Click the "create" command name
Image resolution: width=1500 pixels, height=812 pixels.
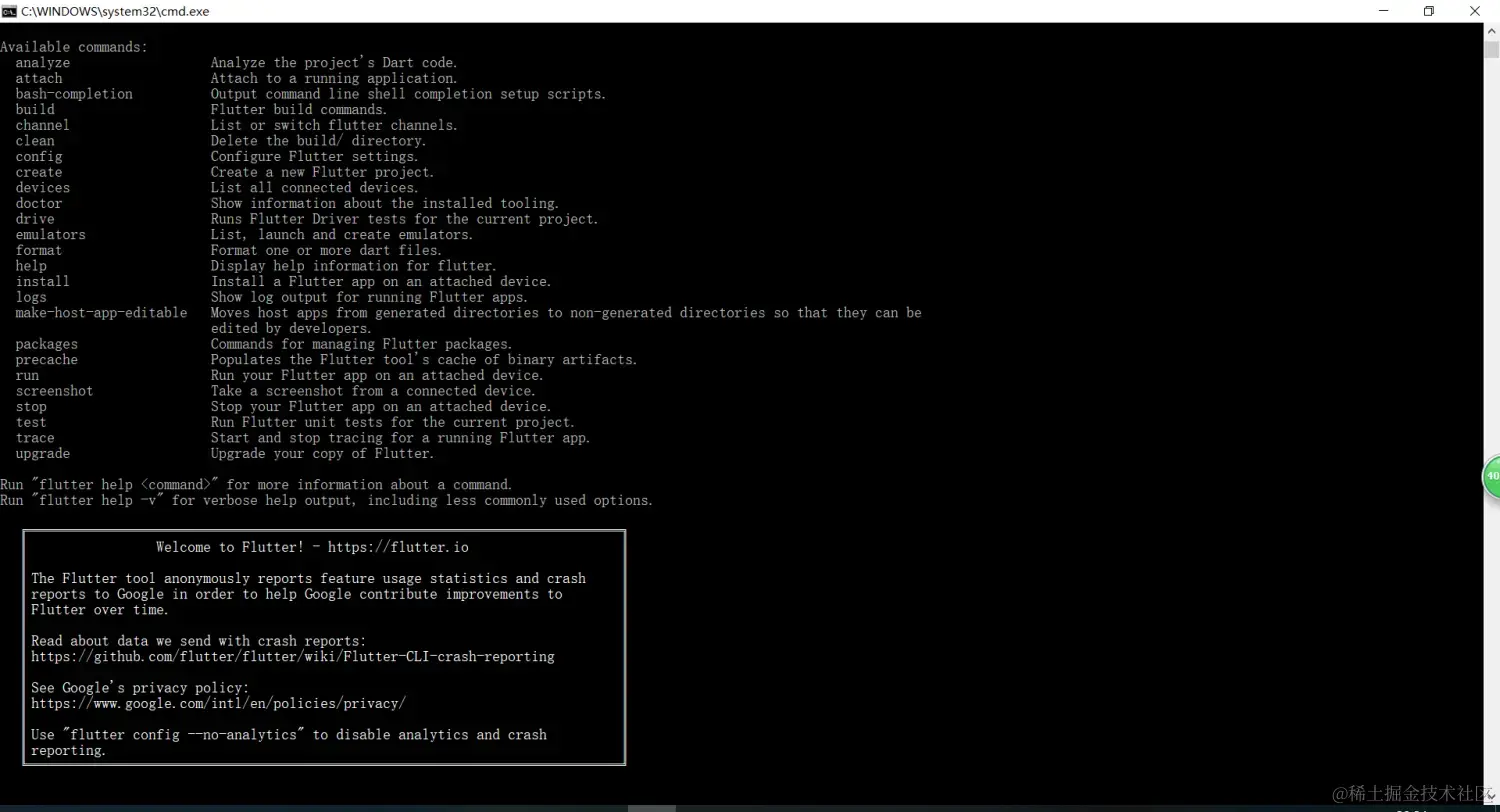tap(39, 173)
